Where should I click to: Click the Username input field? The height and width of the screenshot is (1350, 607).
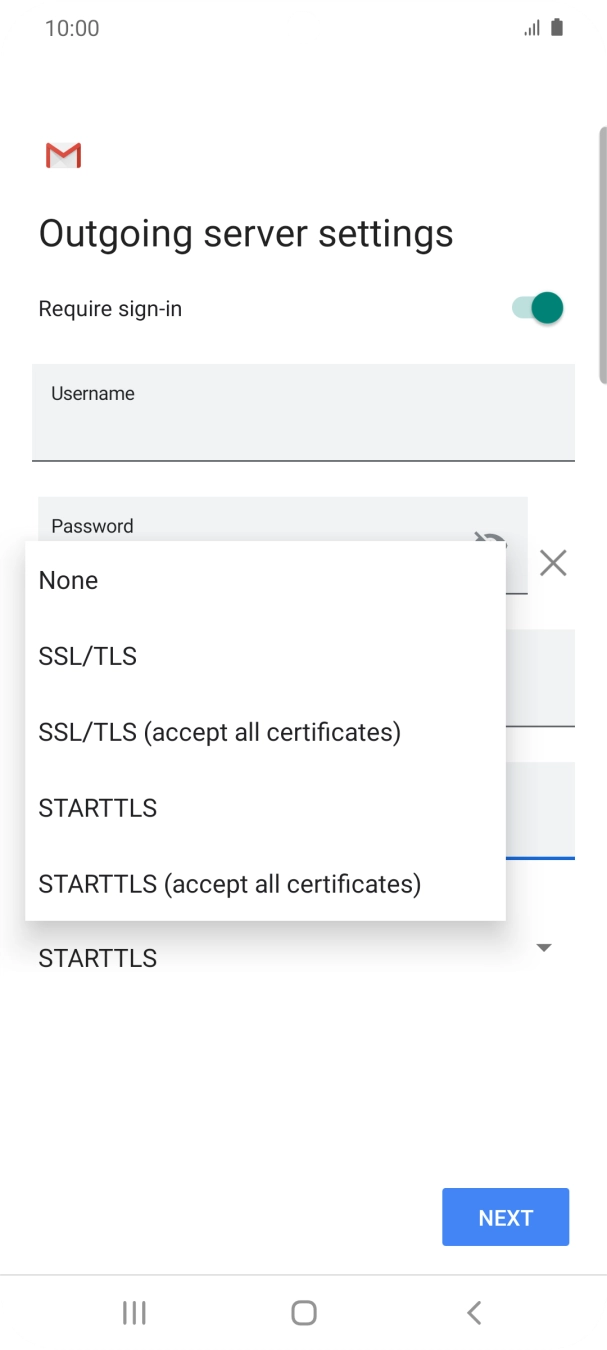coord(303,412)
